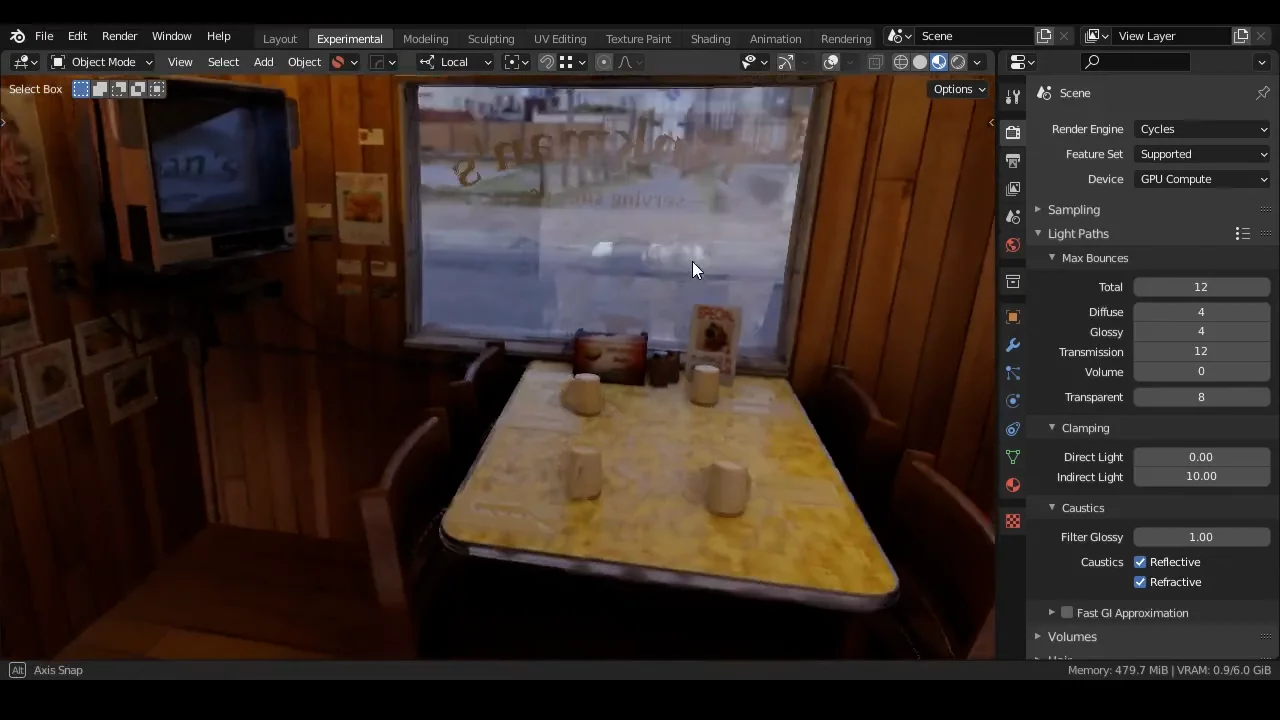1280x720 pixels.
Task: Switch to the Modeling workspace tab
Action: (x=425, y=39)
